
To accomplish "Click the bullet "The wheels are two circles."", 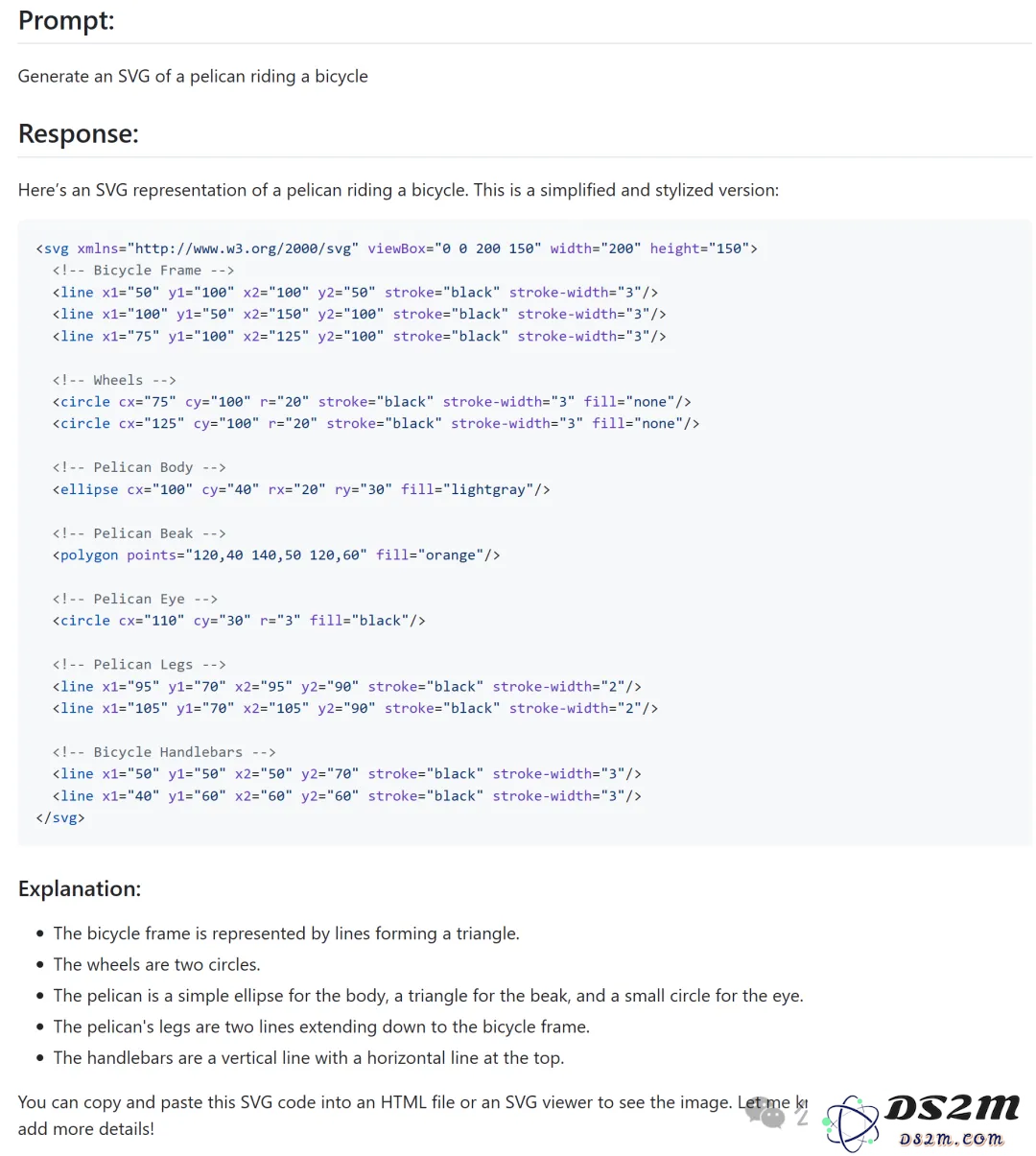I will [x=156, y=964].
